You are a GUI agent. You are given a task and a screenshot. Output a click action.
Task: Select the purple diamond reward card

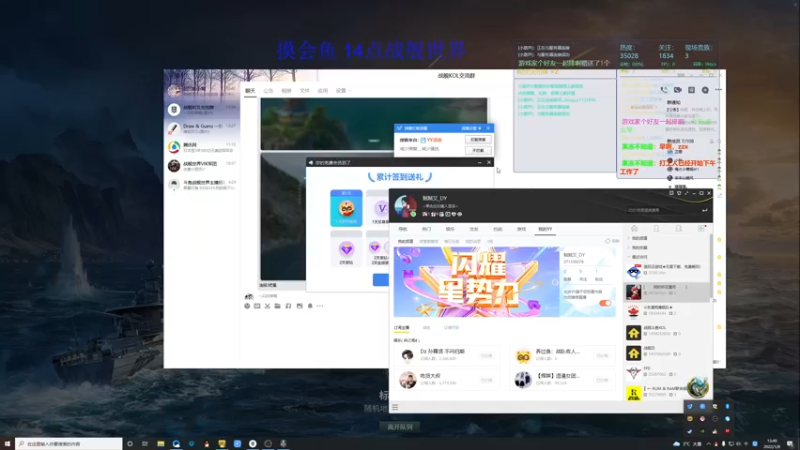[x=346, y=249]
